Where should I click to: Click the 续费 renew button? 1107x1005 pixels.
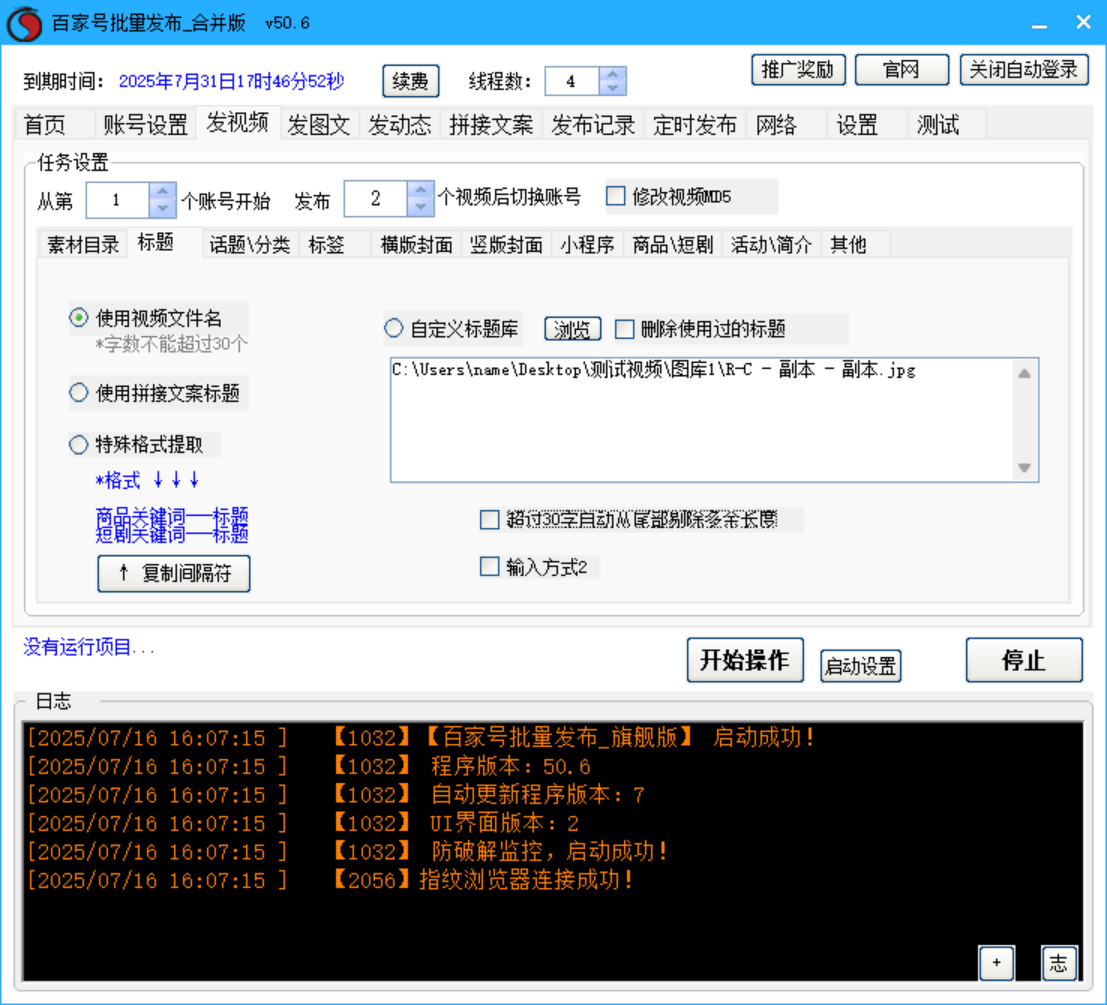410,81
